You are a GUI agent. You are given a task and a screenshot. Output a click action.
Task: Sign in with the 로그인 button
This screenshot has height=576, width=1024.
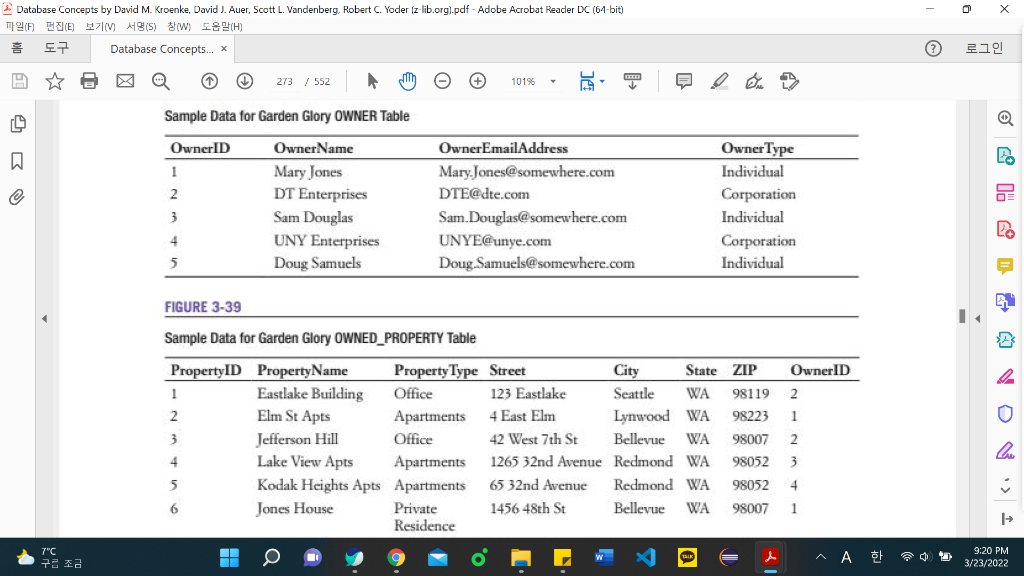click(984, 48)
